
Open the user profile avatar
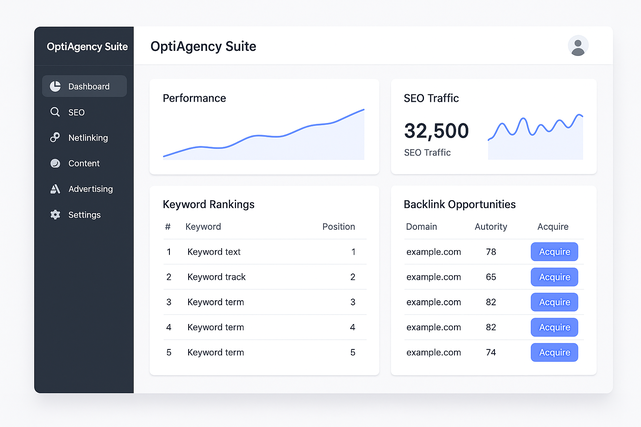[x=578, y=46]
